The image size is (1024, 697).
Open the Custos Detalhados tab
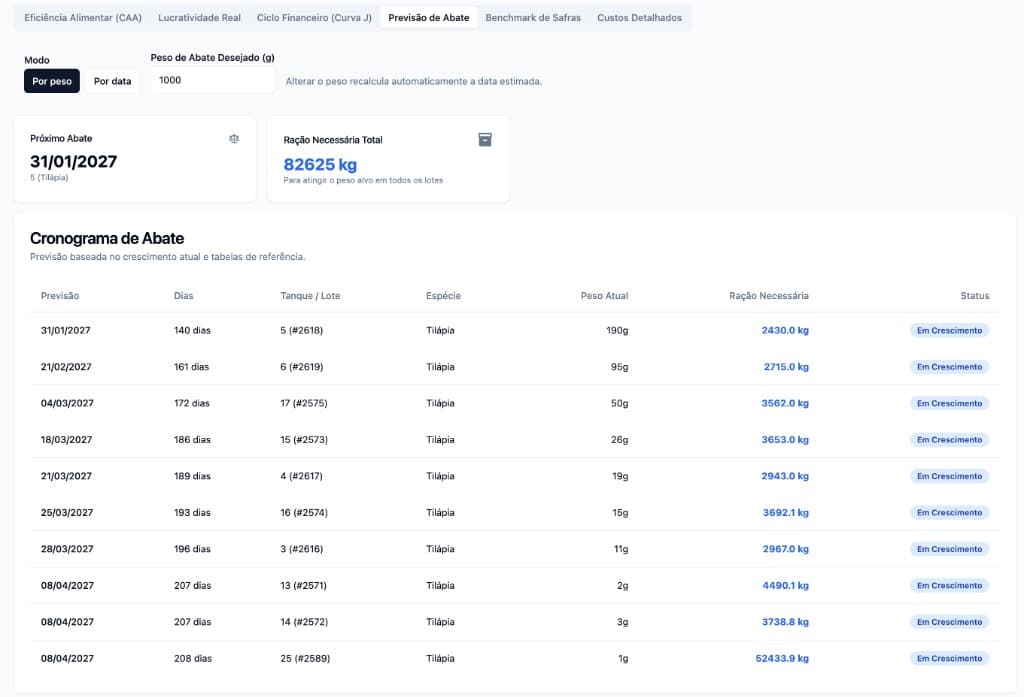(639, 18)
